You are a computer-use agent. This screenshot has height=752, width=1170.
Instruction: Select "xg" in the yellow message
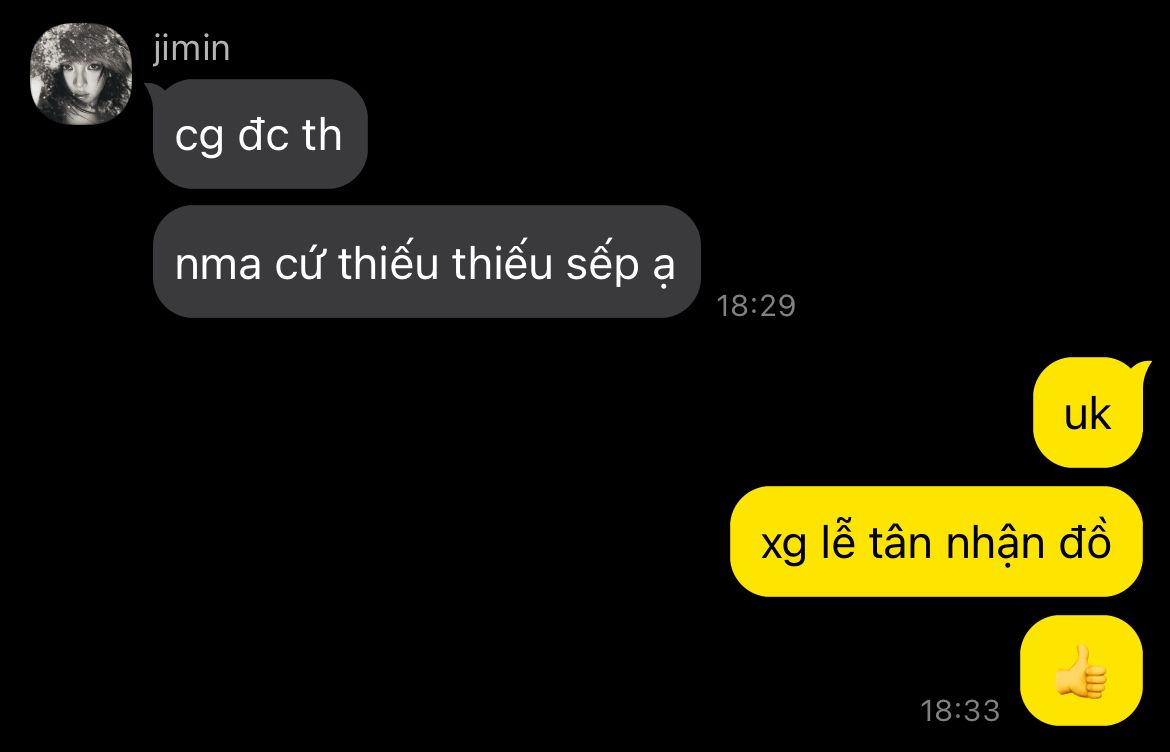783,547
